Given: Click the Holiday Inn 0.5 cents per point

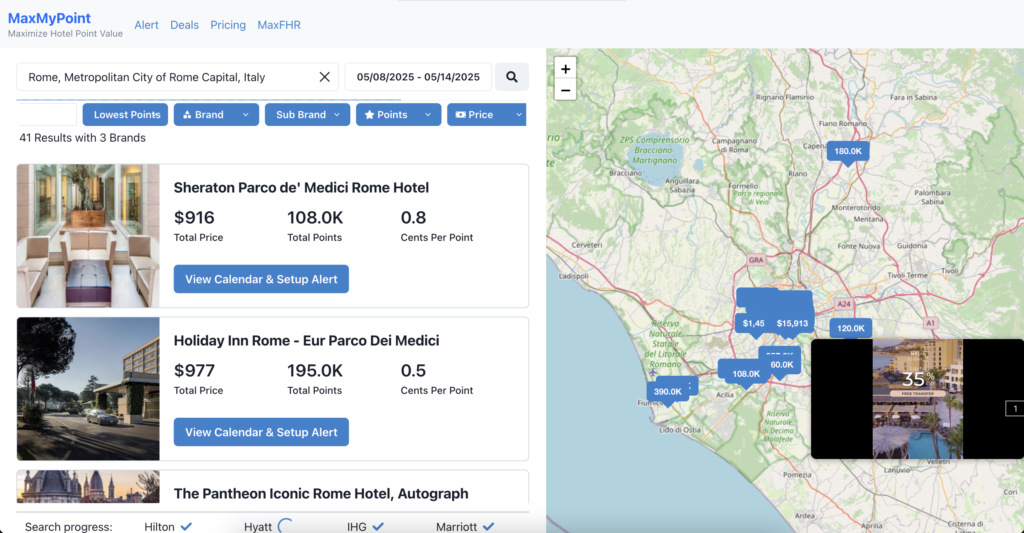Looking at the screenshot, I should point(413,370).
